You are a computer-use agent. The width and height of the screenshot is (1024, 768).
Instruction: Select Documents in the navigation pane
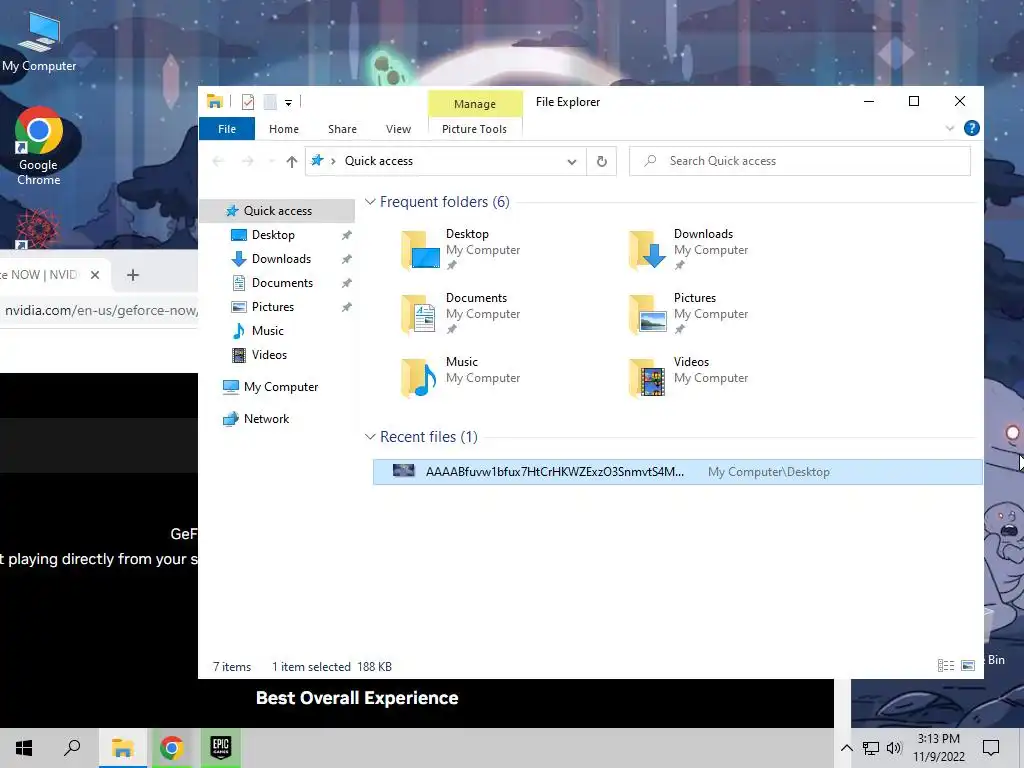(282, 283)
